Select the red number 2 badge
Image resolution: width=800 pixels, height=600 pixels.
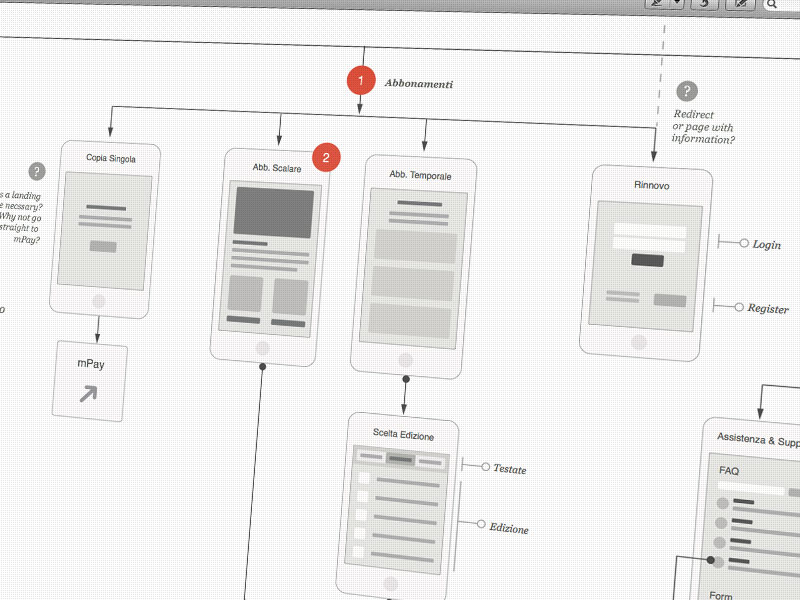(326, 158)
